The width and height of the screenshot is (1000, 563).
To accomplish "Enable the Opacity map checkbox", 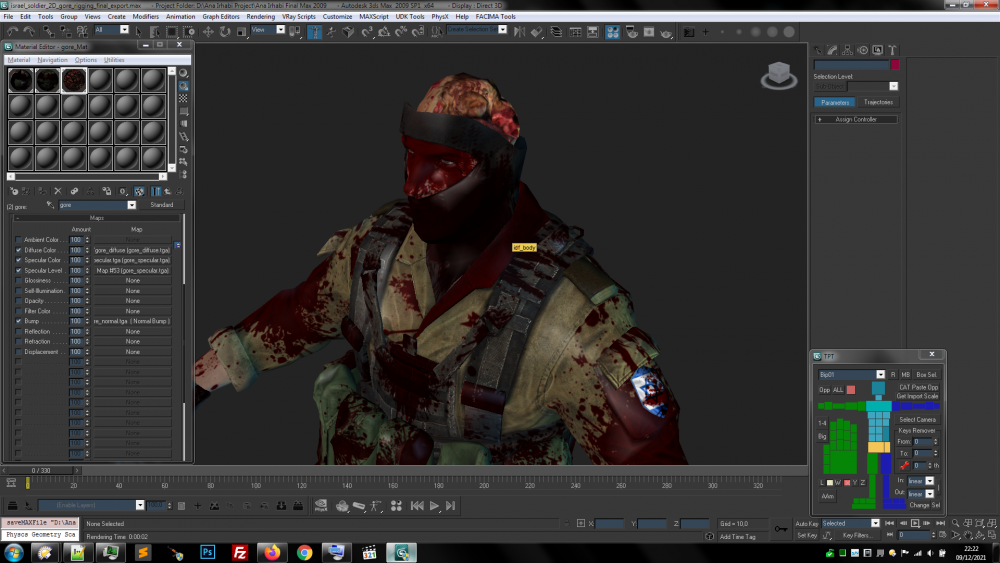I will tap(18, 301).
